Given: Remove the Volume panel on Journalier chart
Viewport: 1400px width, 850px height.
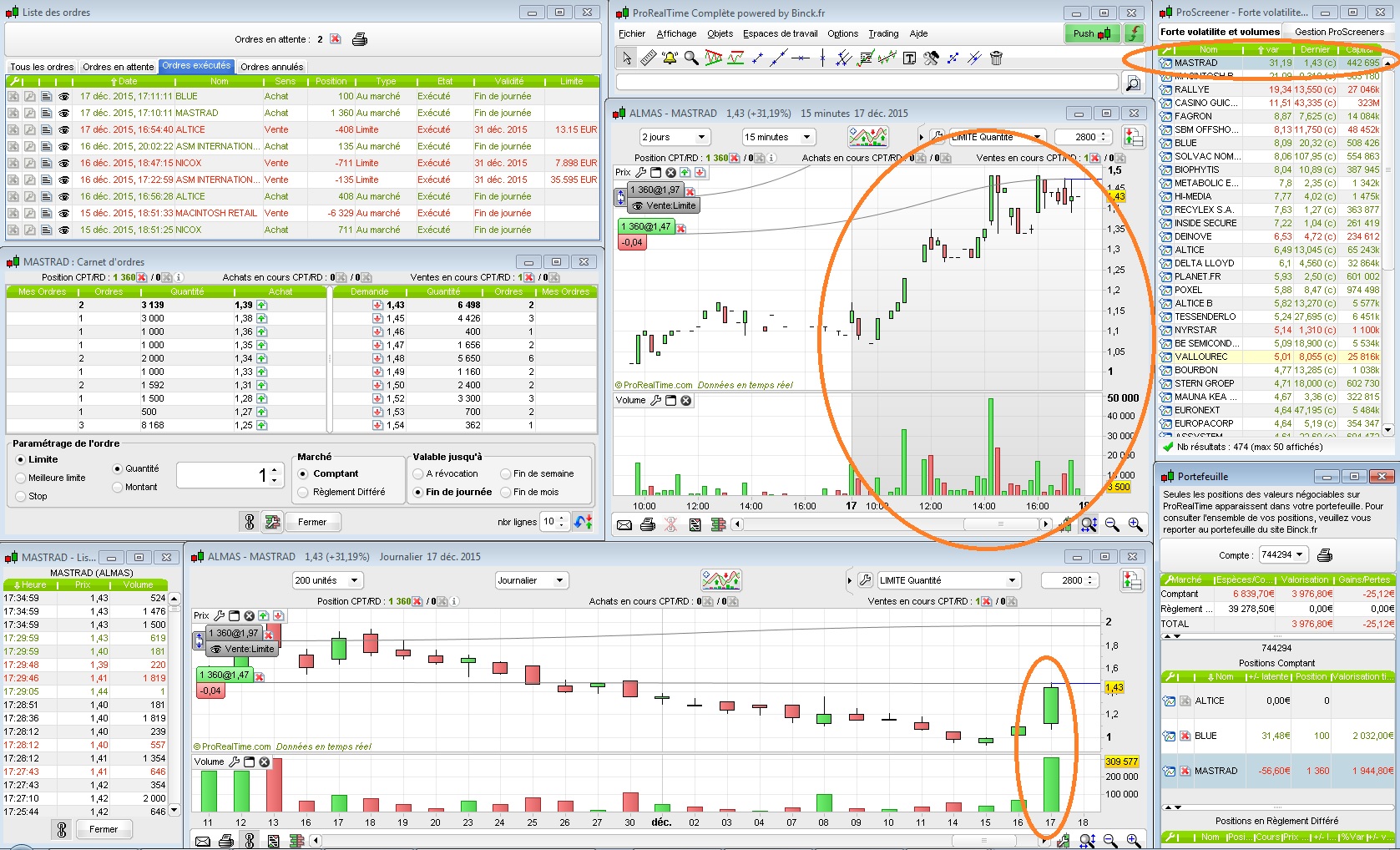Looking at the screenshot, I should pyautogui.click(x=264, y=761).
